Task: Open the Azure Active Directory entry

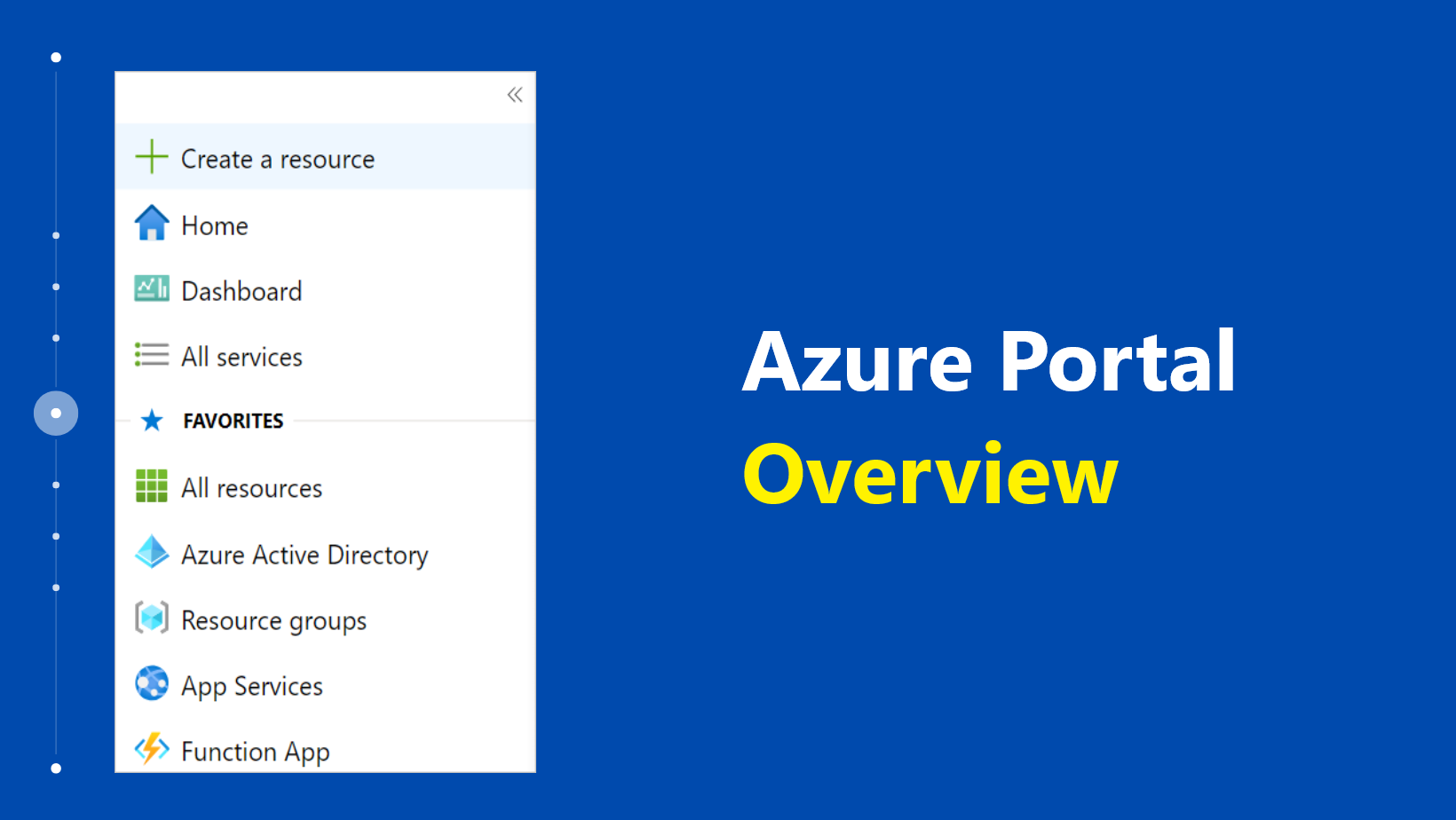Action: coord(305,555)
